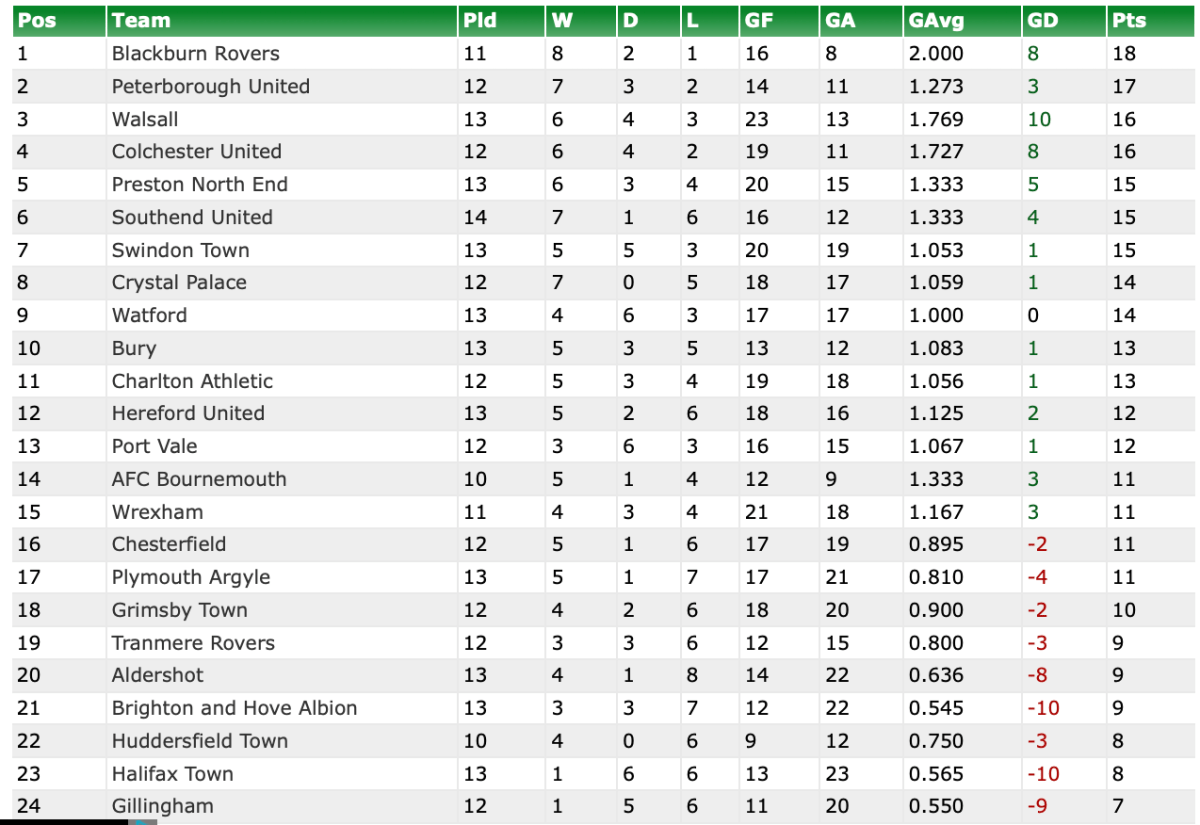This screenshot has width=1200, height=825.
Task: Select the Blackburn Rovers team name
Action: coord(196,53)
